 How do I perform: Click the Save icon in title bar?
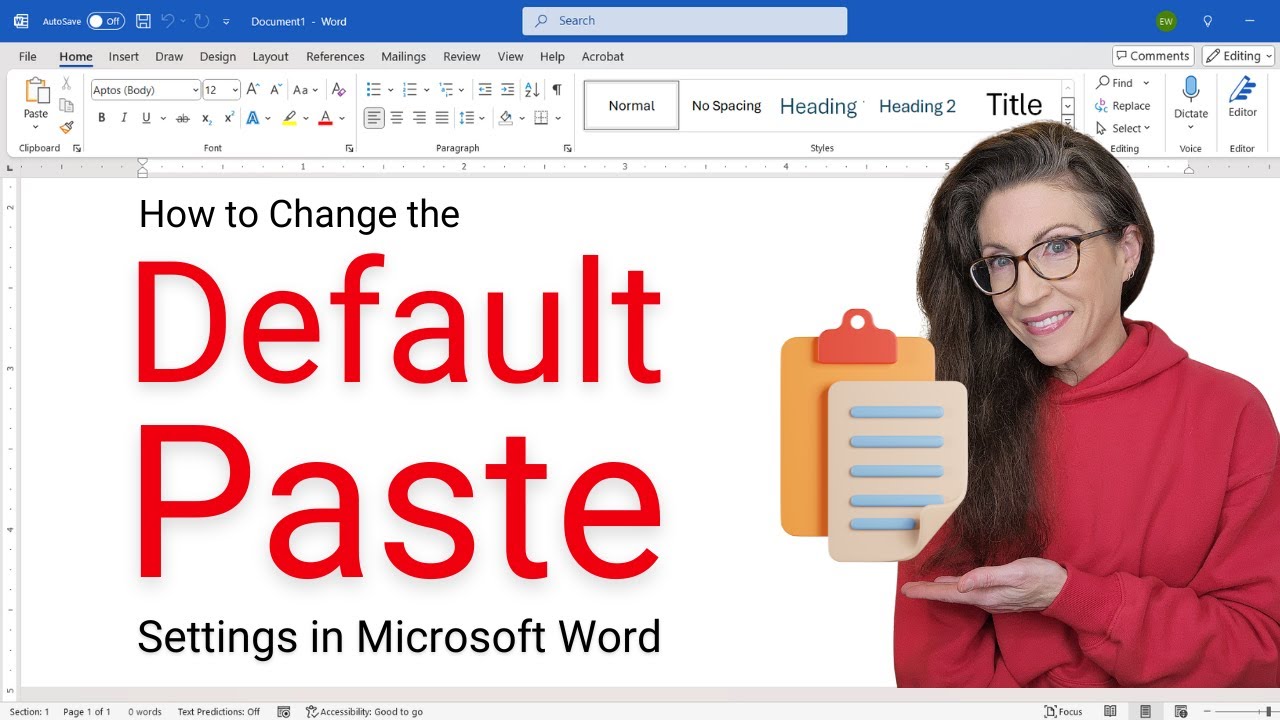pyautogui.click(x=143, y=21)
